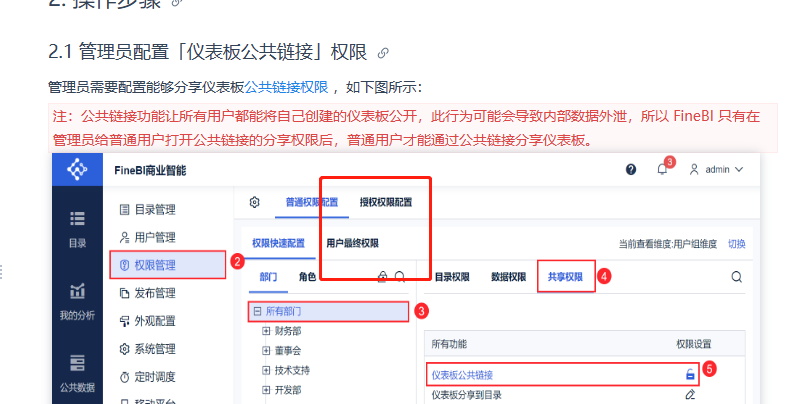806x404 pixels.
Task: Click the 定时调度 clock icon
Action: (x=124, y=377)
